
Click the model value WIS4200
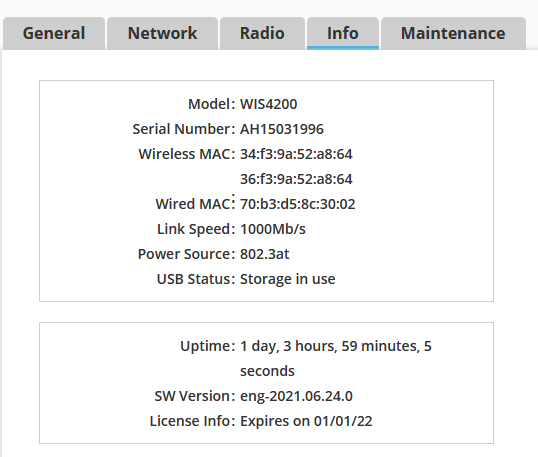[x=268, y=104]
